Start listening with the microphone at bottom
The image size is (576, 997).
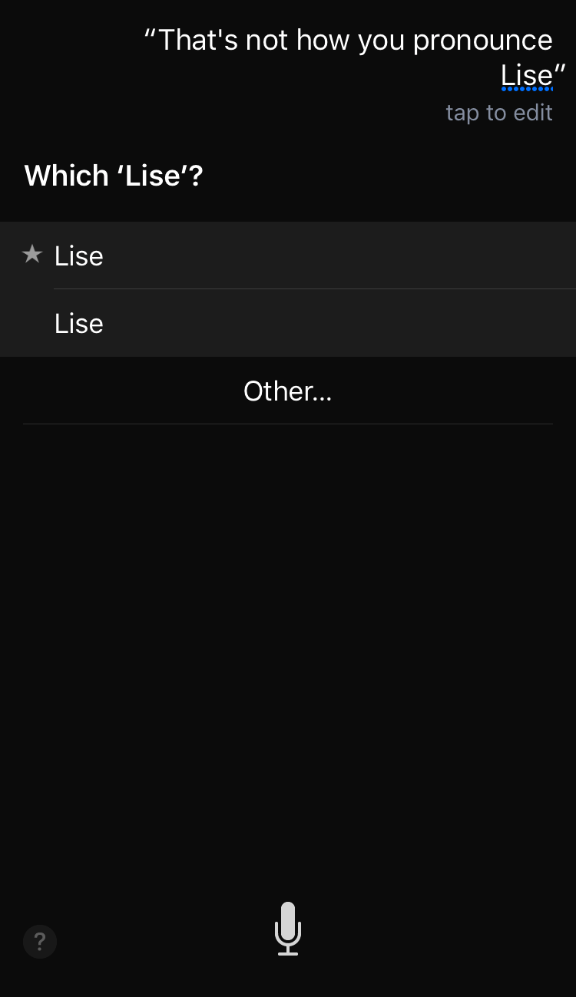(288, 928)
